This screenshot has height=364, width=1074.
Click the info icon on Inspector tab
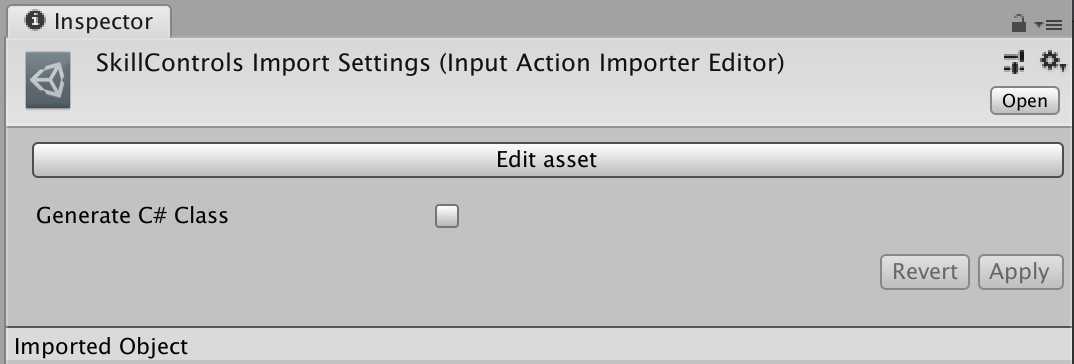tap(34, 21)
